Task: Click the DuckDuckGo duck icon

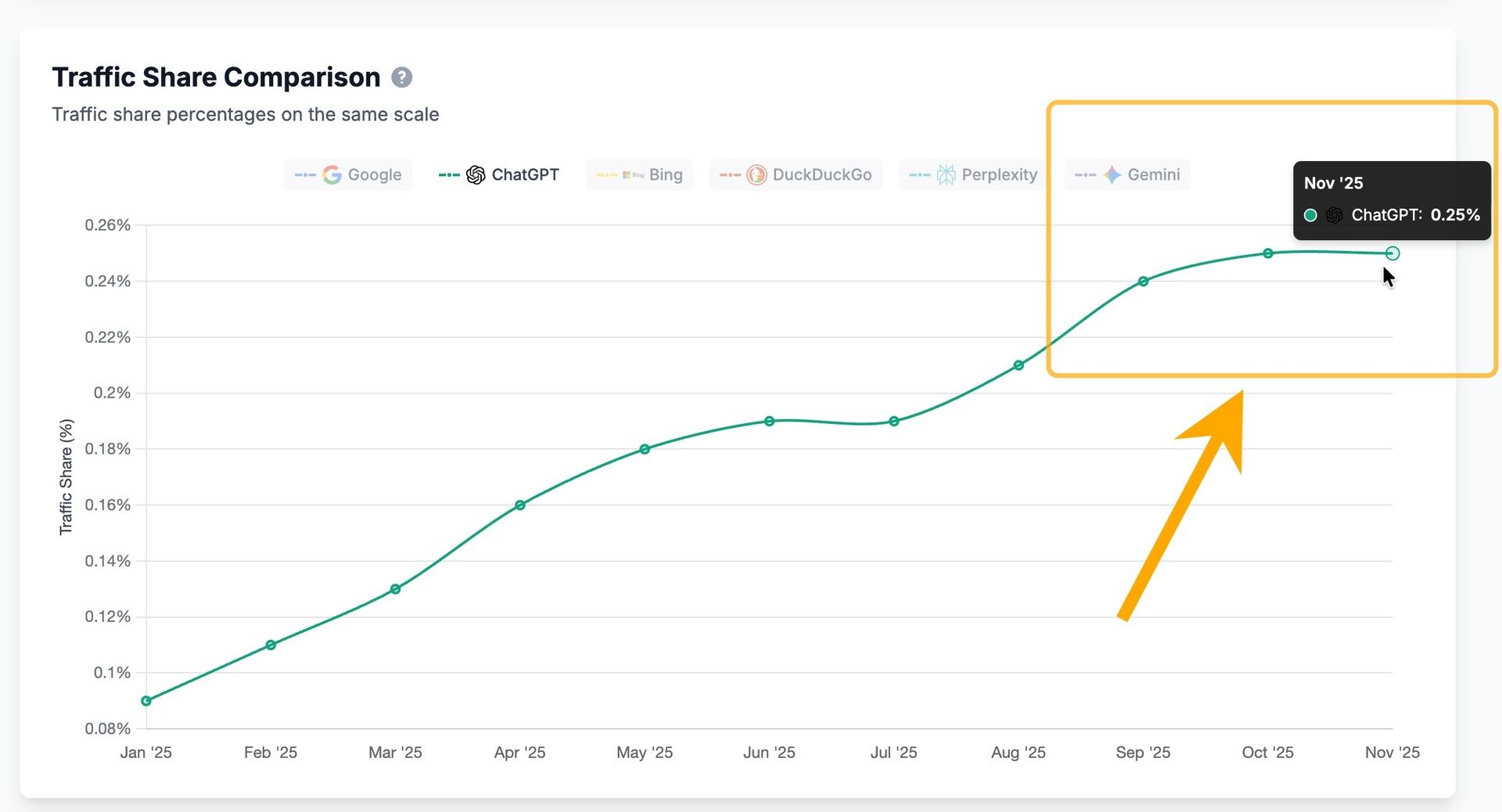Action: coord(756,174)
